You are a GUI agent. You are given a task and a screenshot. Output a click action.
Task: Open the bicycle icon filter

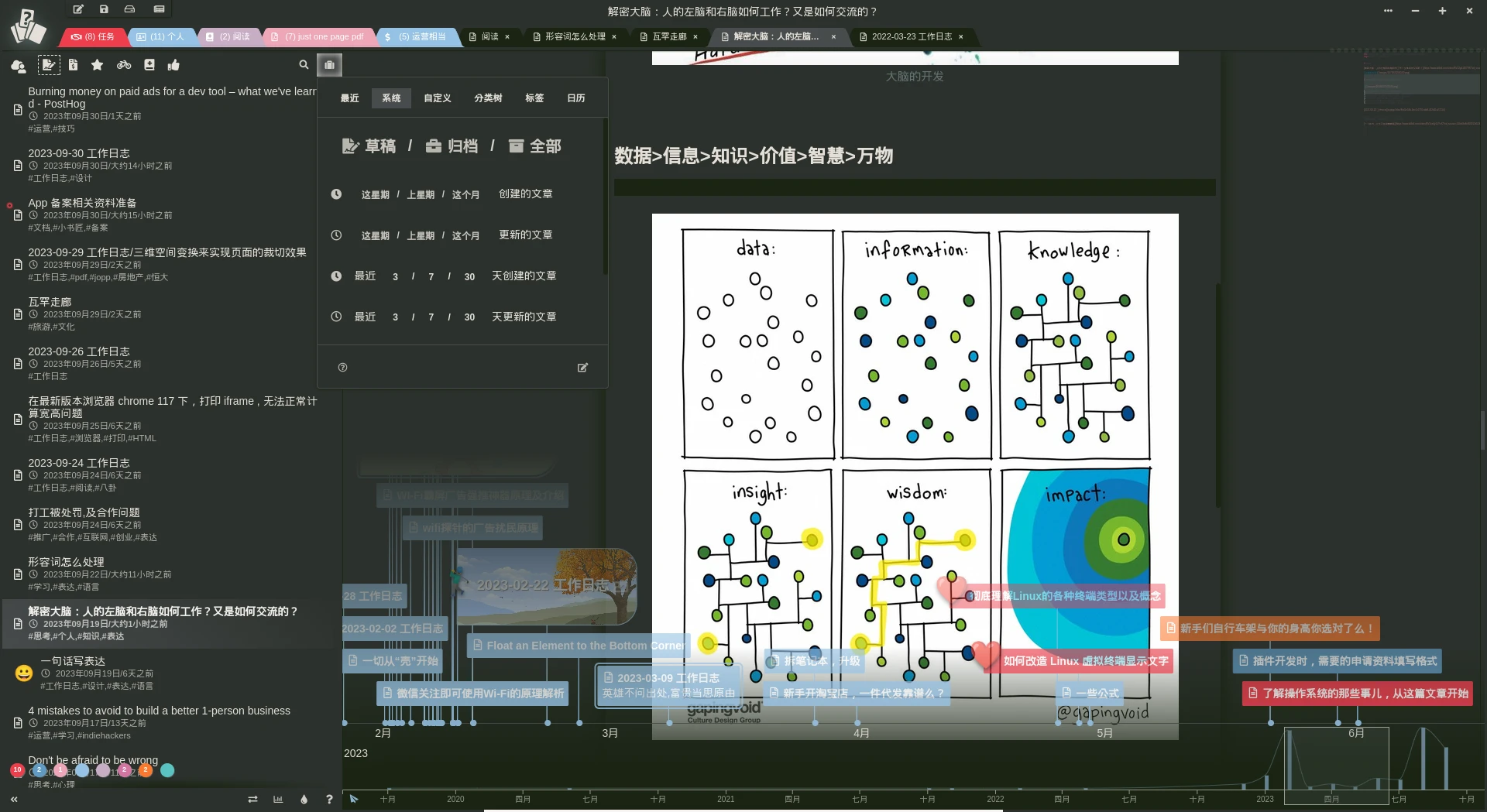coord(124,65)
